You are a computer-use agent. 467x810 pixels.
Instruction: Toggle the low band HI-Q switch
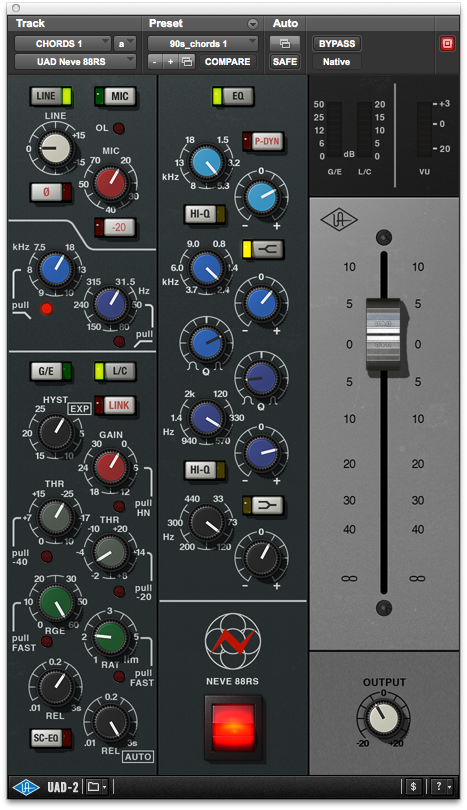pyautogui.click(x=205, y=470)
